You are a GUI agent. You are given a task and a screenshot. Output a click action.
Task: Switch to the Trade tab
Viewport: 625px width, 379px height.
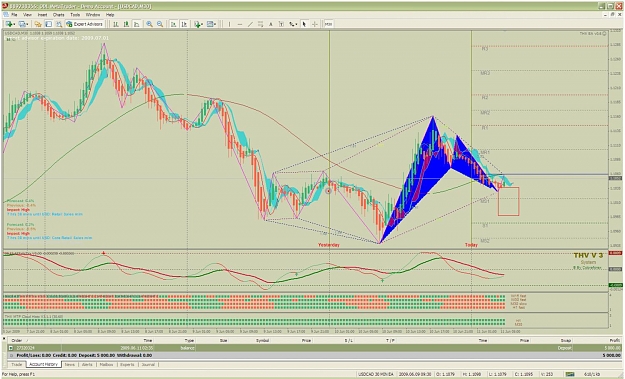point(17,365)
